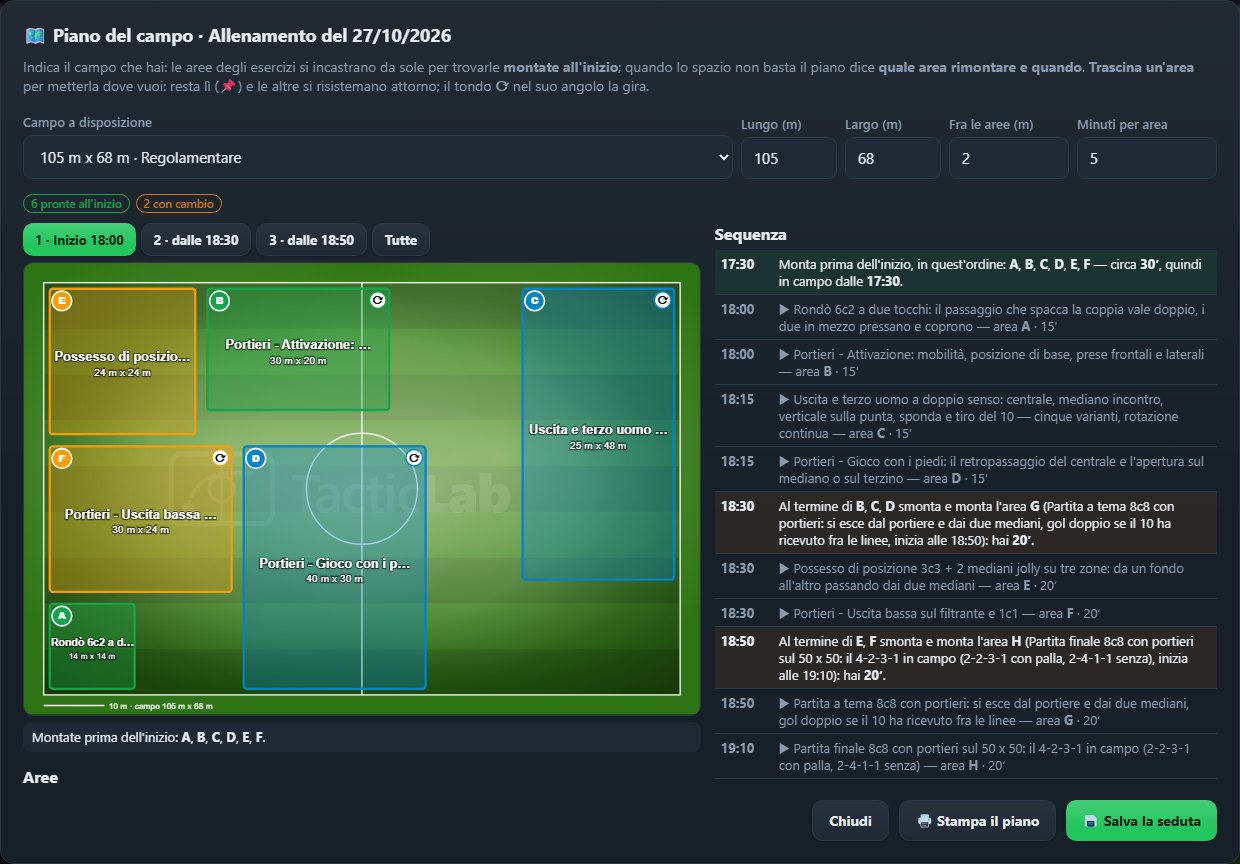Click the '2 con cambio' badge

click(179, 204)
